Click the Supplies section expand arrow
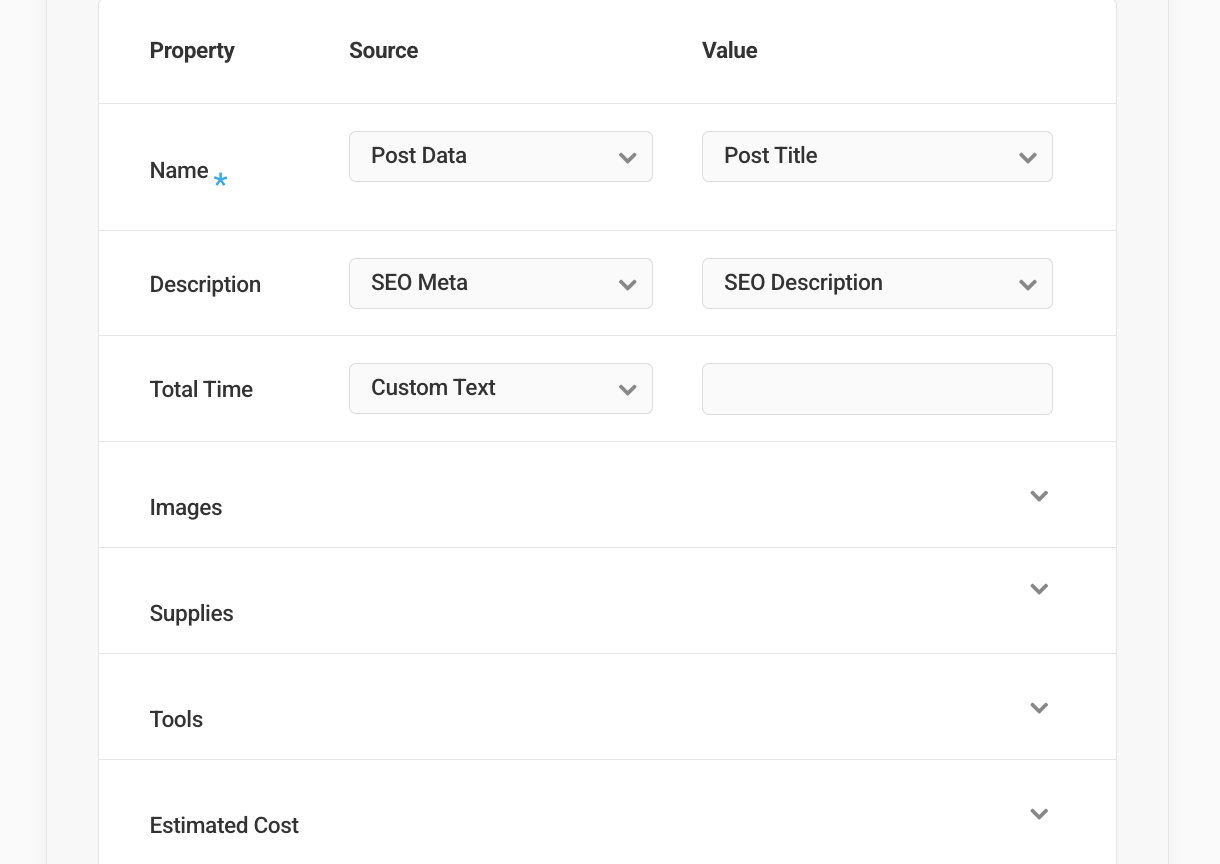Image resolution: width=1220 pixels, height=864 pixels. (1039, 589)
